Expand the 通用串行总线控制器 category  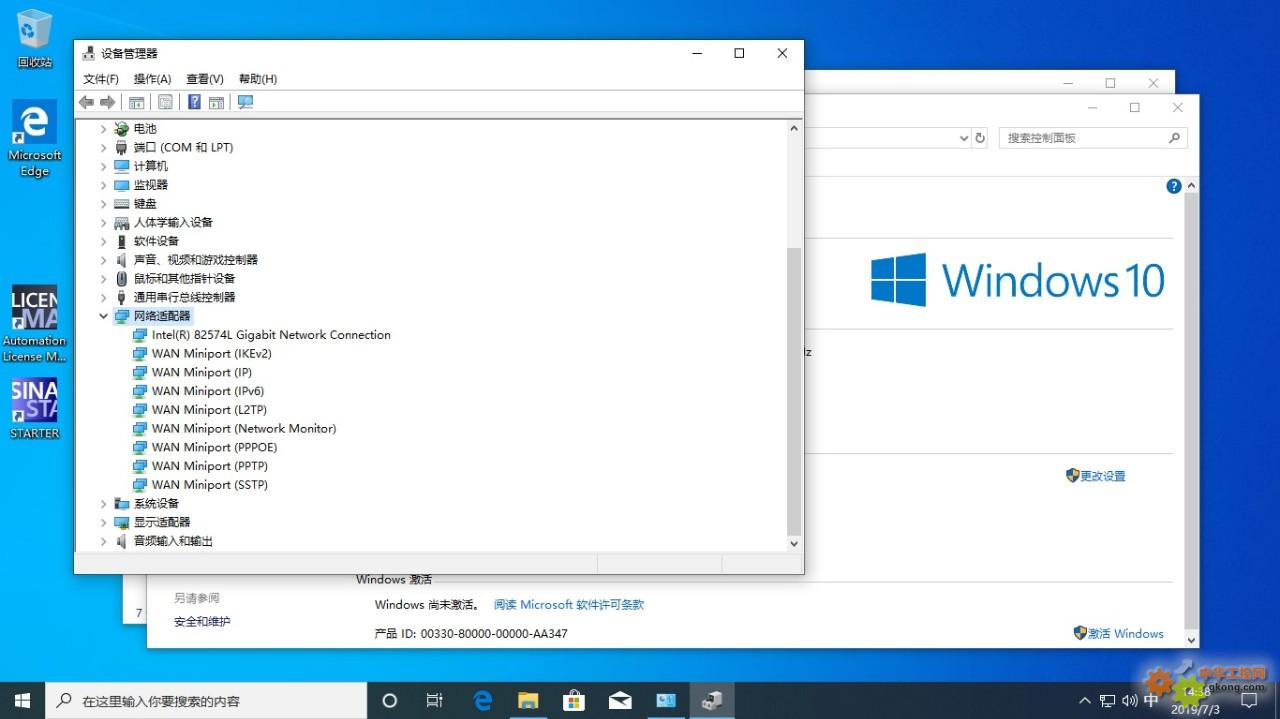click(103, 297)
